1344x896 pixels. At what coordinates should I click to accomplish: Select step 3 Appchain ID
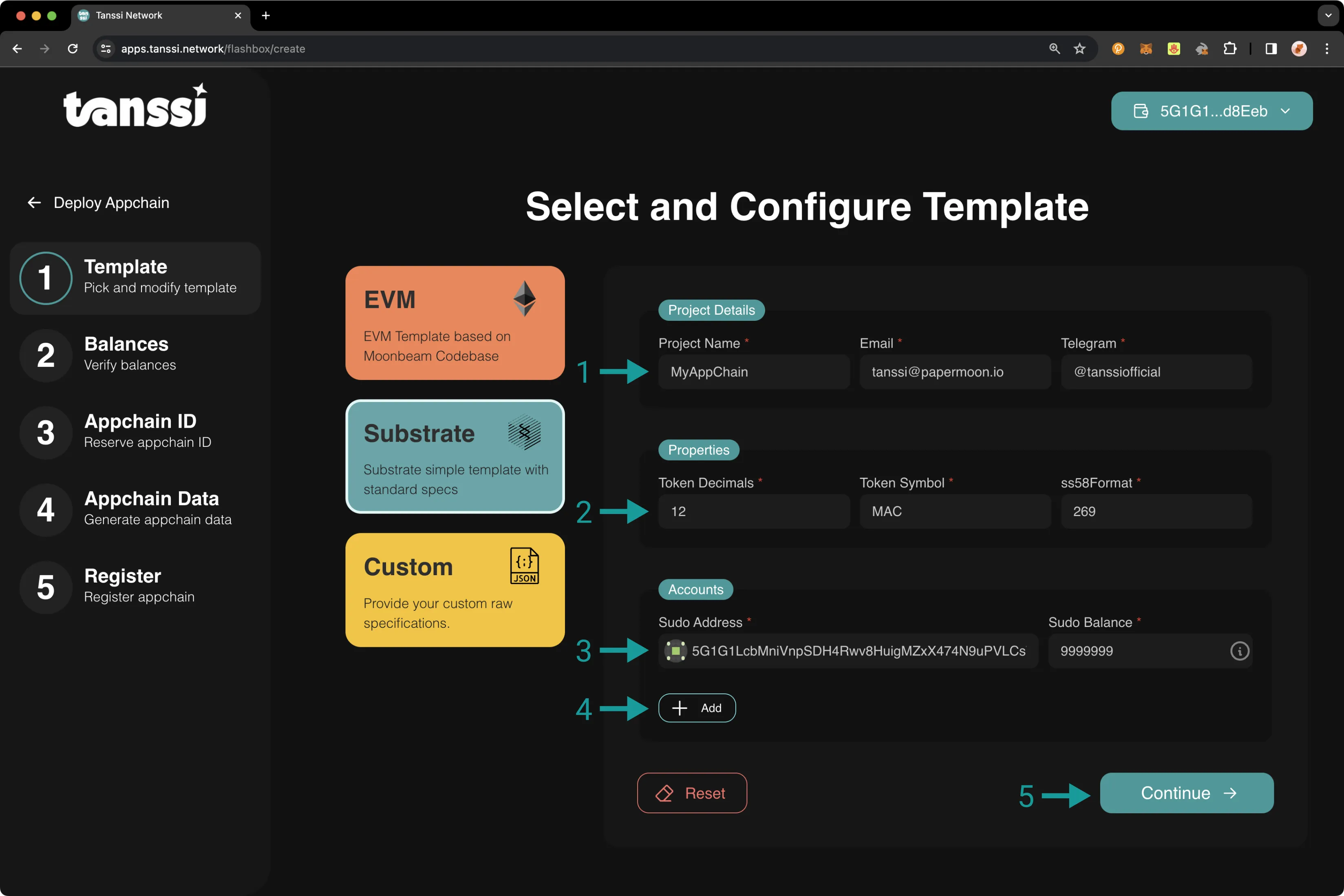[x=135, y=433]
